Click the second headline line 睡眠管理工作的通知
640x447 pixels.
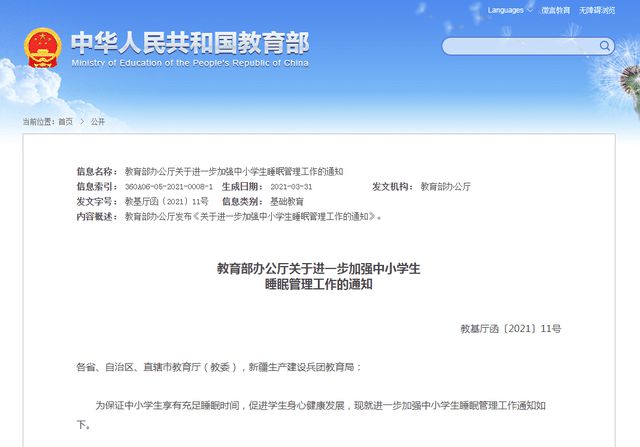(x=318, y=285)
